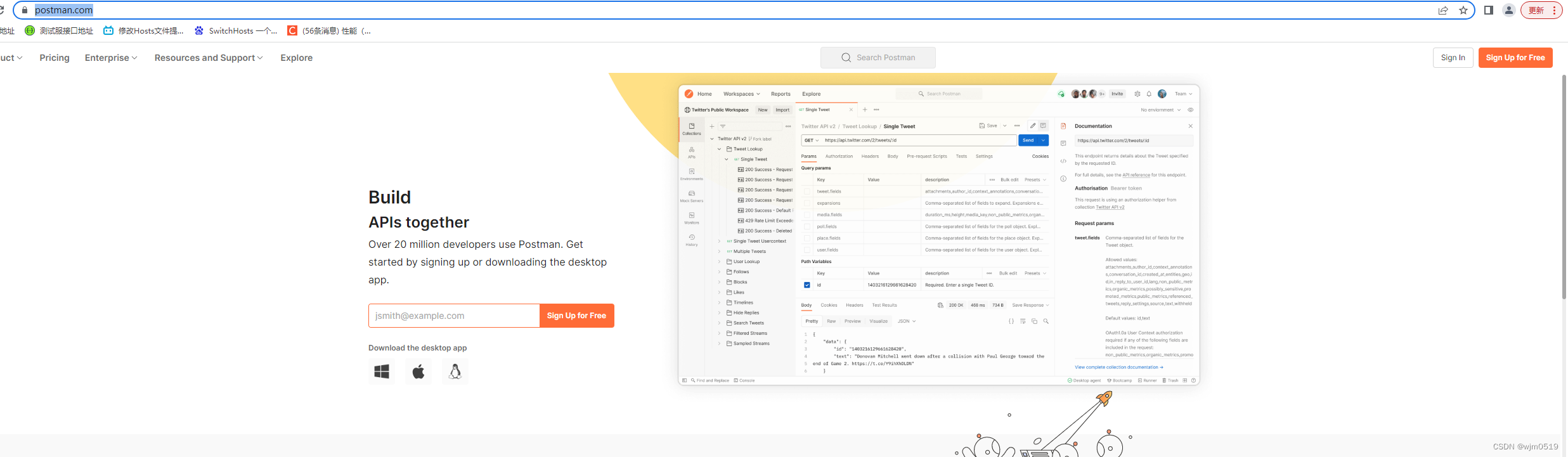
Task: Click Sign Up for Free beside email field
Action: (x=576, y=316)
